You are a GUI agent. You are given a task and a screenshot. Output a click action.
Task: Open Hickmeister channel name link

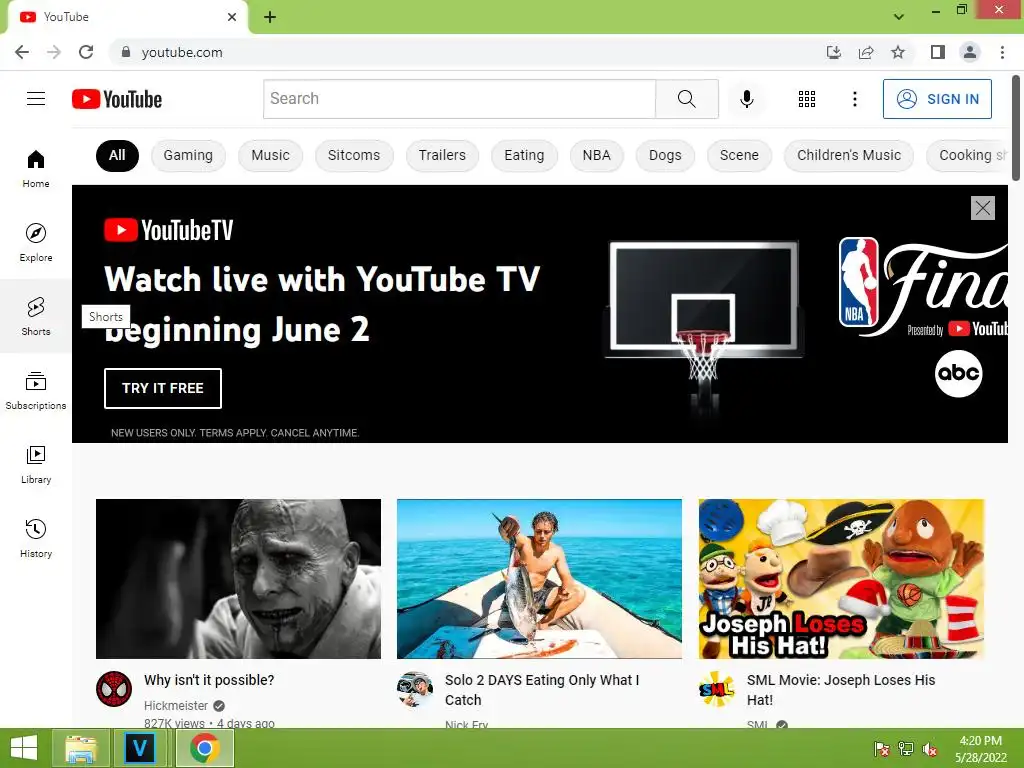pyautogui.click(x=176, y=705)
